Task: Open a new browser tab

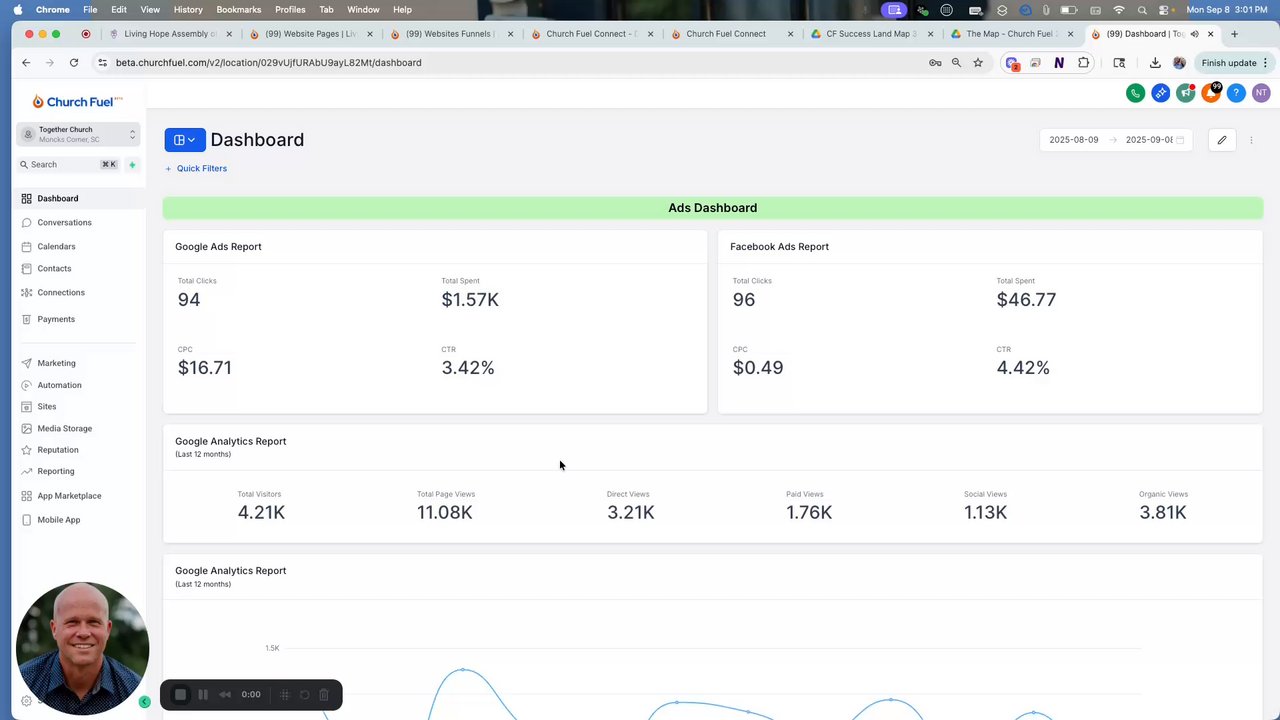Action: [x=1234, y=34]
